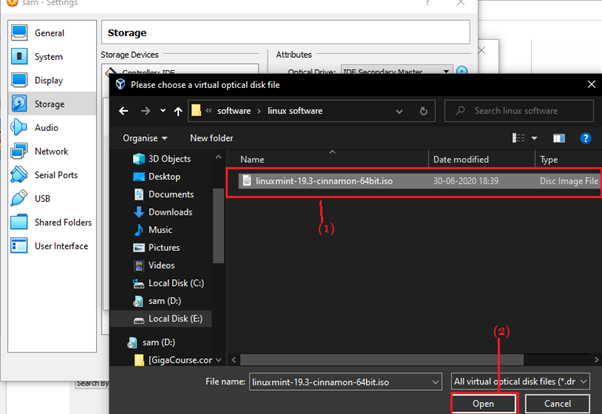Refresh the linux software folder

pos(423,111)
